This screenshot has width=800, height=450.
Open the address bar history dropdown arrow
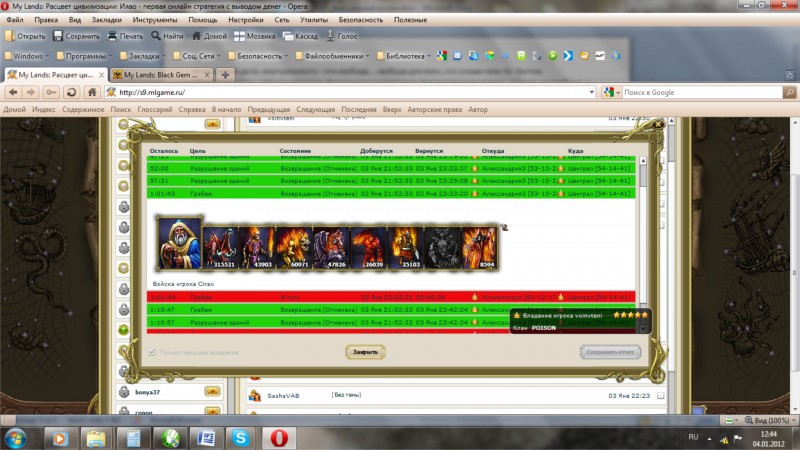(x=591, y=92)
